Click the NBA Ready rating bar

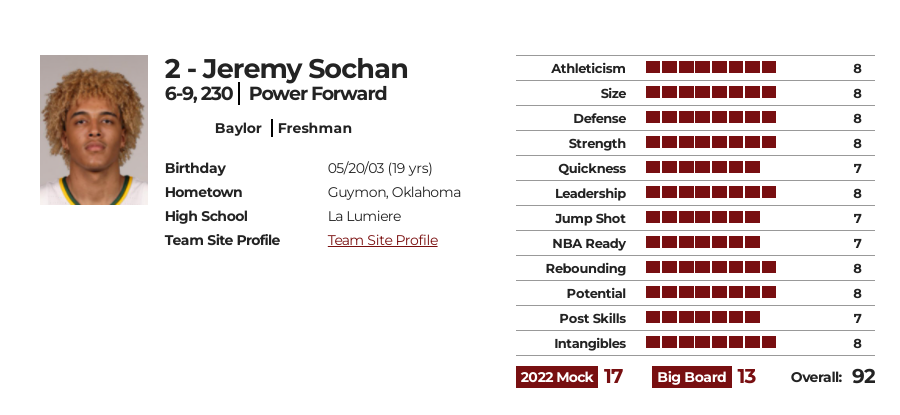tap(702, 243)
